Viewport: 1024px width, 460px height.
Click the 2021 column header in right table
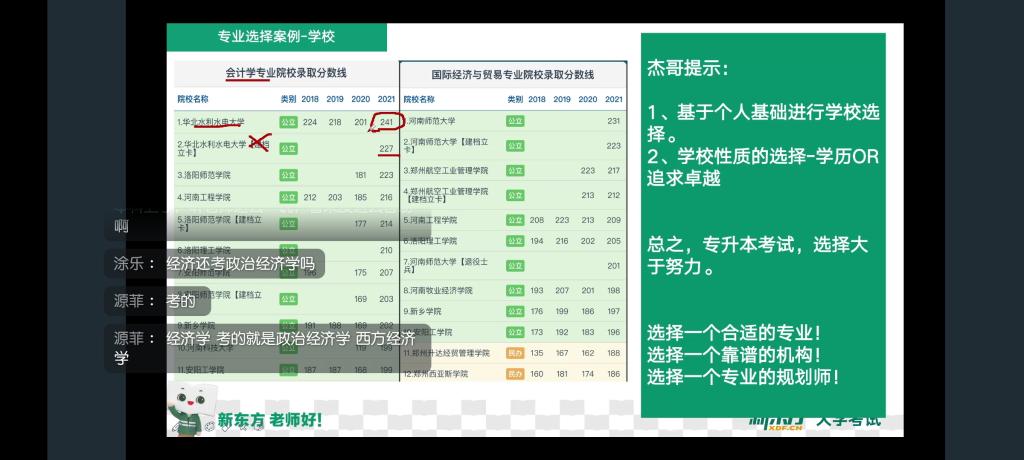click(x=613, y=99)
